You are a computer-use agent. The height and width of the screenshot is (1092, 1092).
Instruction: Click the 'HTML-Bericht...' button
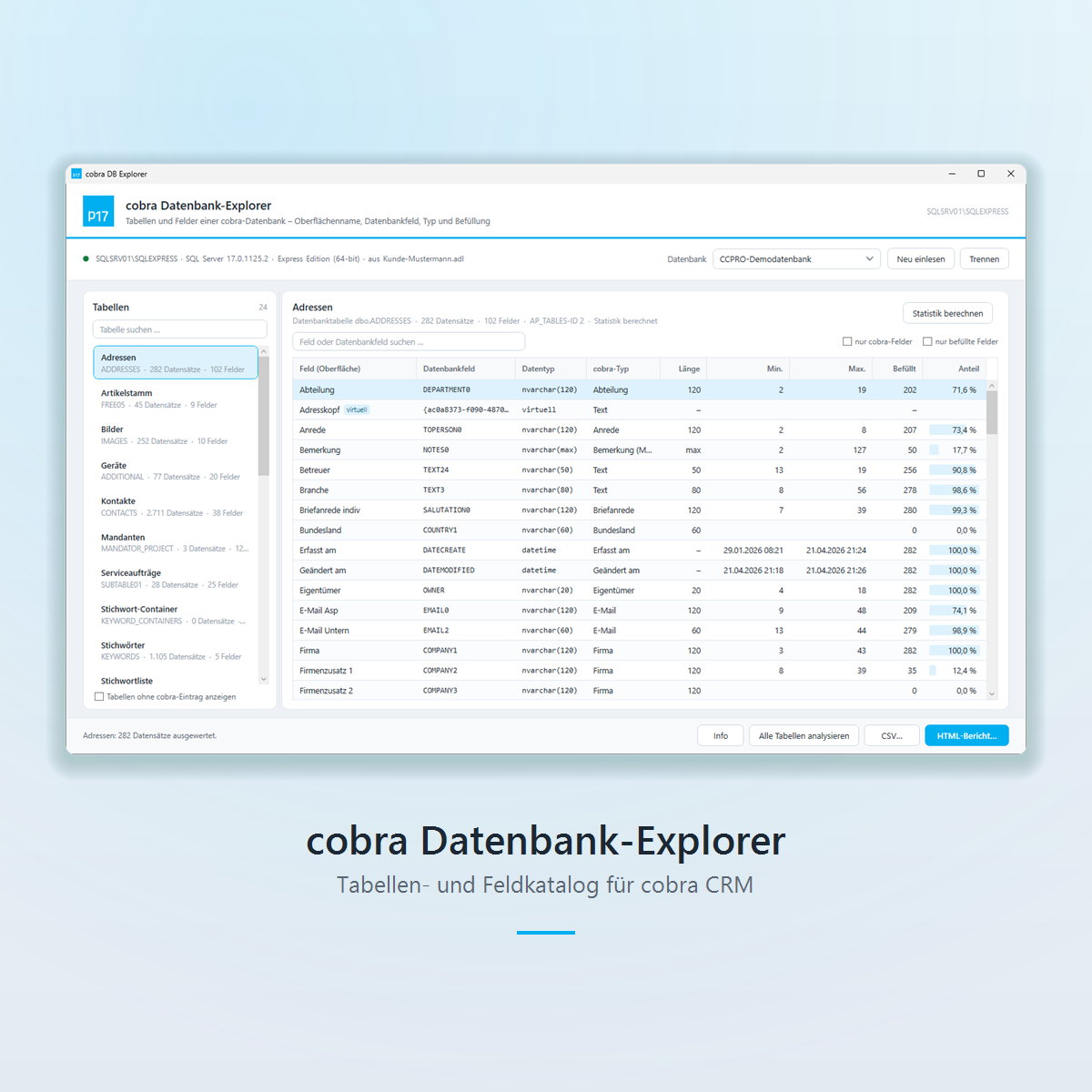click(x=966, y=735)
